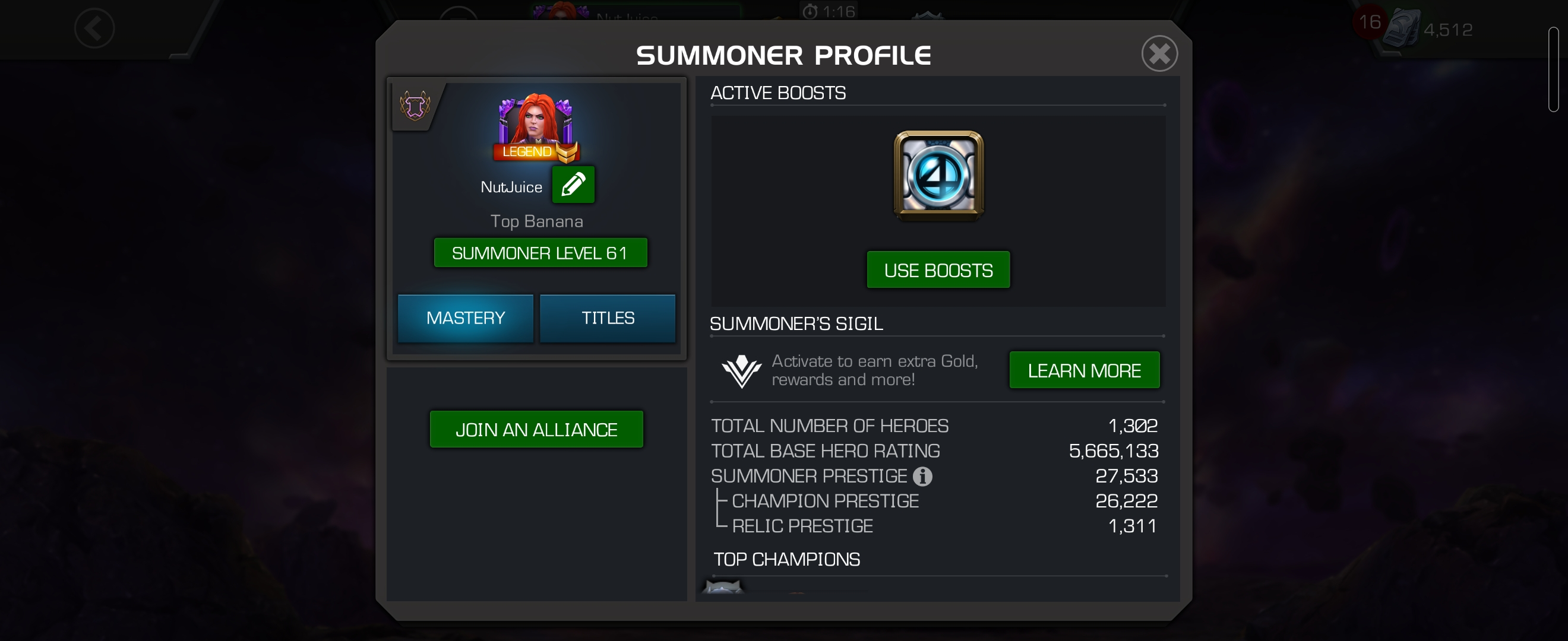Click Learn More about Summoner's Sigil
The image size is (1568, 641).
[x=1084, y=370]
